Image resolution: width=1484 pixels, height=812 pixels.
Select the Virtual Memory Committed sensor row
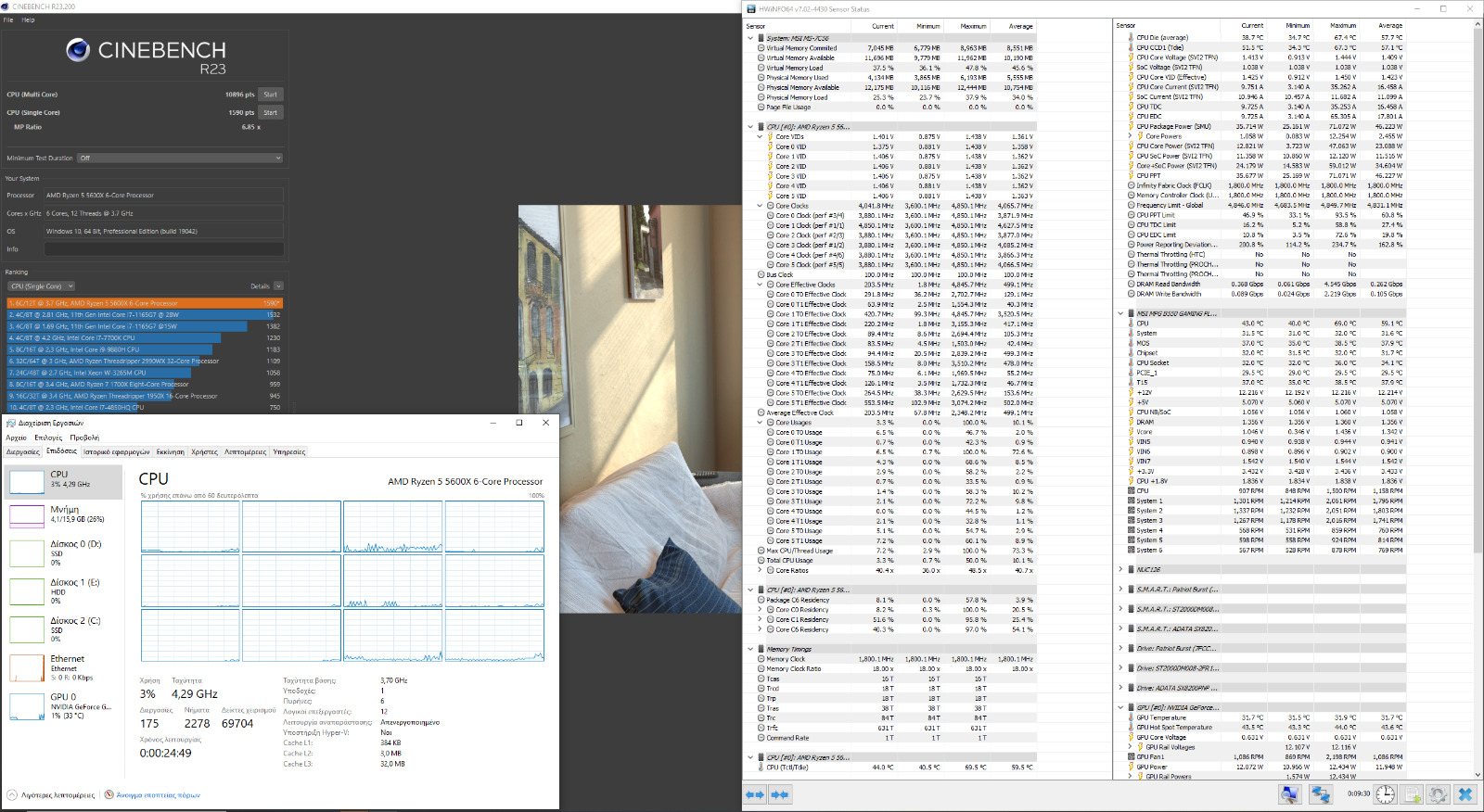(896, 48)
